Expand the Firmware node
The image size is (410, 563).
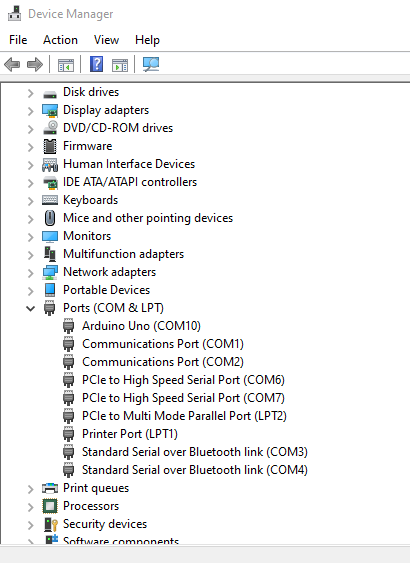(x=31, y=147)
